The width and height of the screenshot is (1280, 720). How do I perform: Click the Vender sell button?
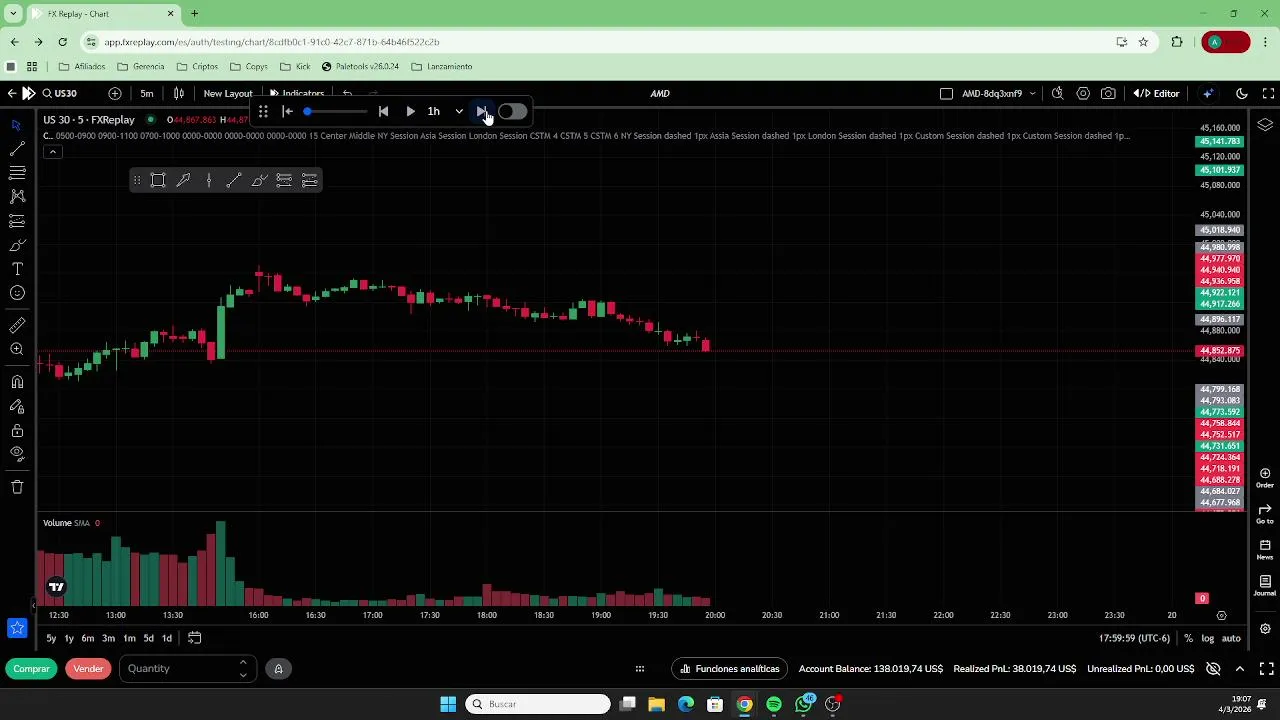88,669
